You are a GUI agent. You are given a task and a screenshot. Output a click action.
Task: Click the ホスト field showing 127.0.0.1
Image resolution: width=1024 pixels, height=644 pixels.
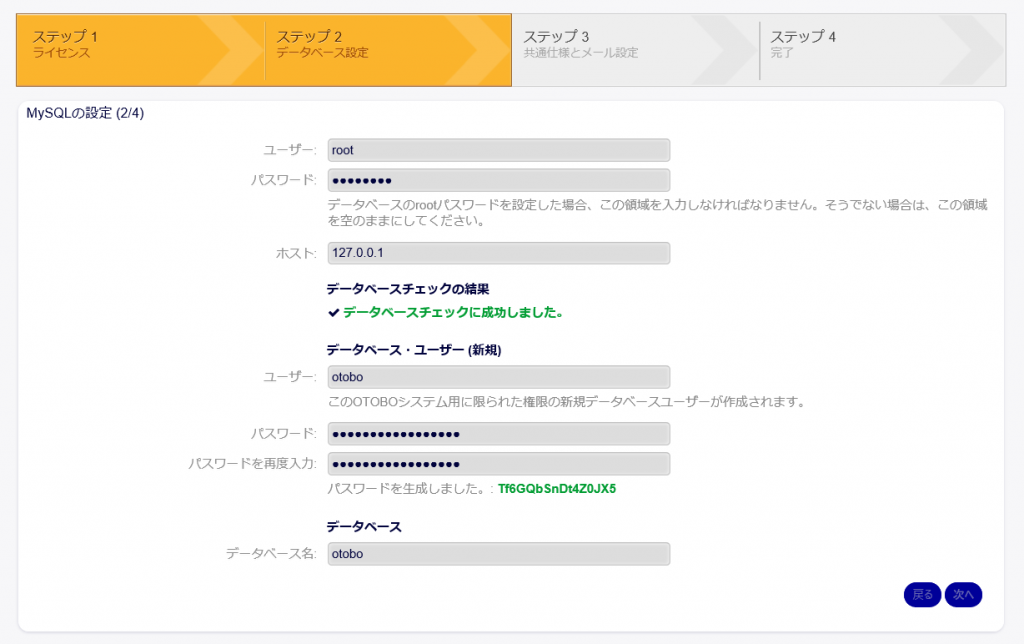[498, 253]
